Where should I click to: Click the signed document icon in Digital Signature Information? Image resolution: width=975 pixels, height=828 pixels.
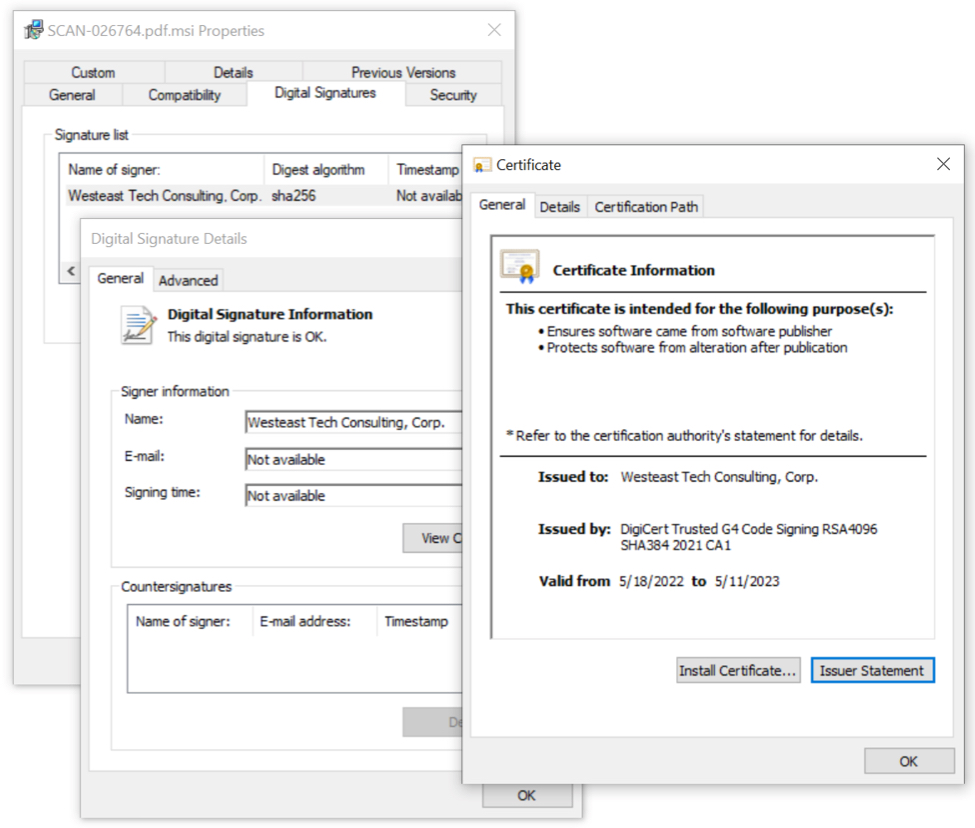click(138, 324)
